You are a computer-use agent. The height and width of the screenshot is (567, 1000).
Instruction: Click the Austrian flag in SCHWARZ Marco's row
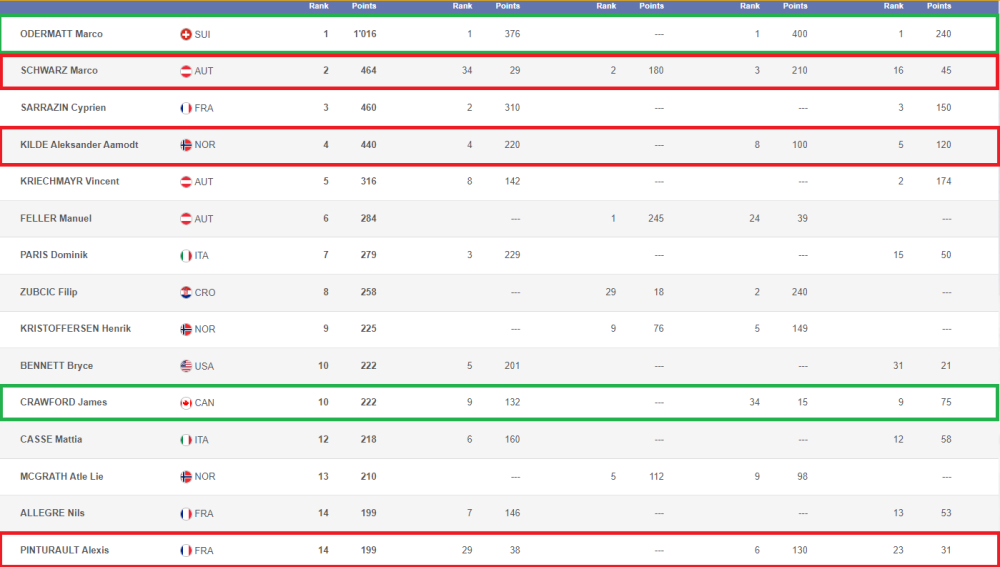[186, 71]
